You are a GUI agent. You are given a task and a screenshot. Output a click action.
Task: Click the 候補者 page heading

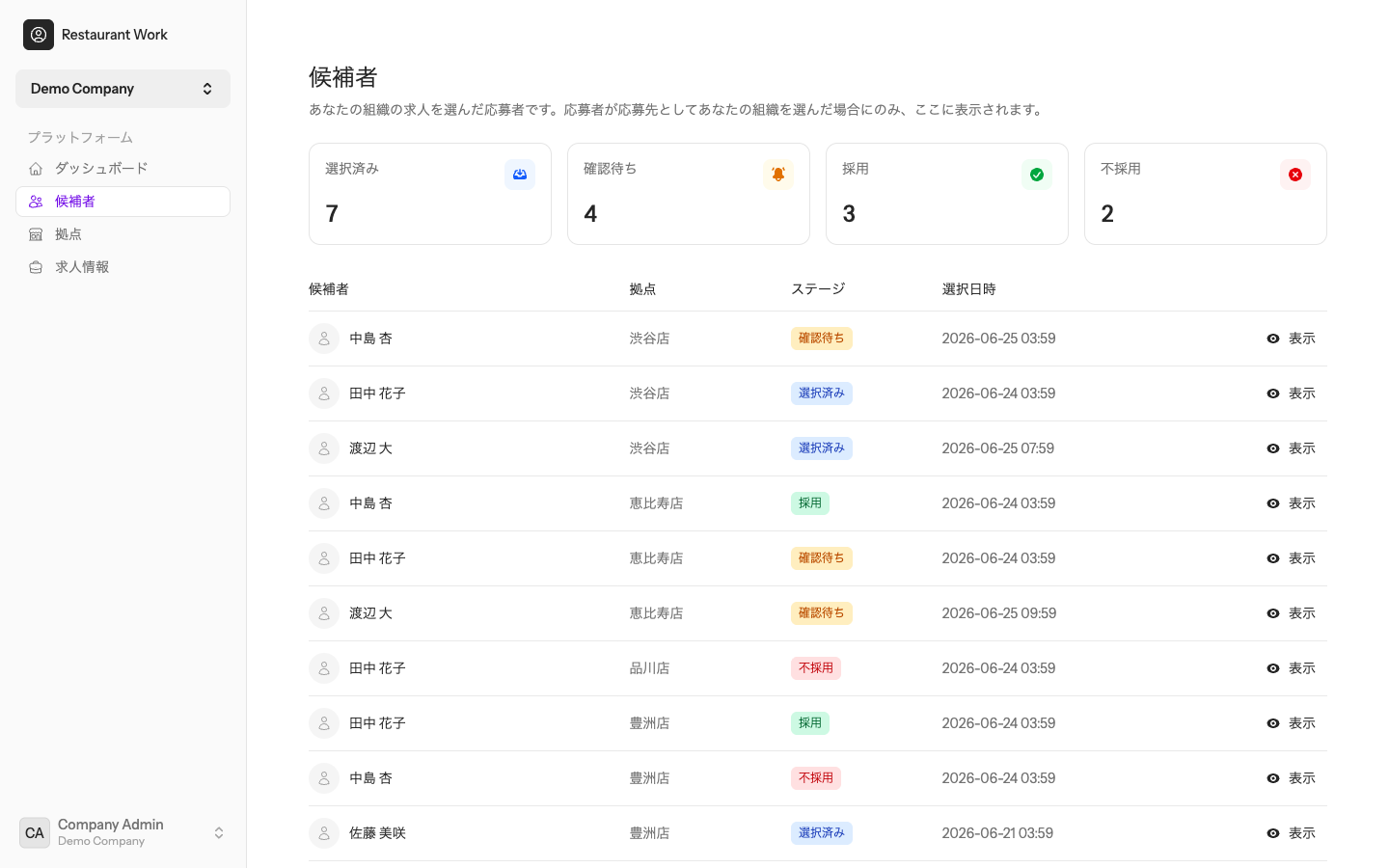343,77
